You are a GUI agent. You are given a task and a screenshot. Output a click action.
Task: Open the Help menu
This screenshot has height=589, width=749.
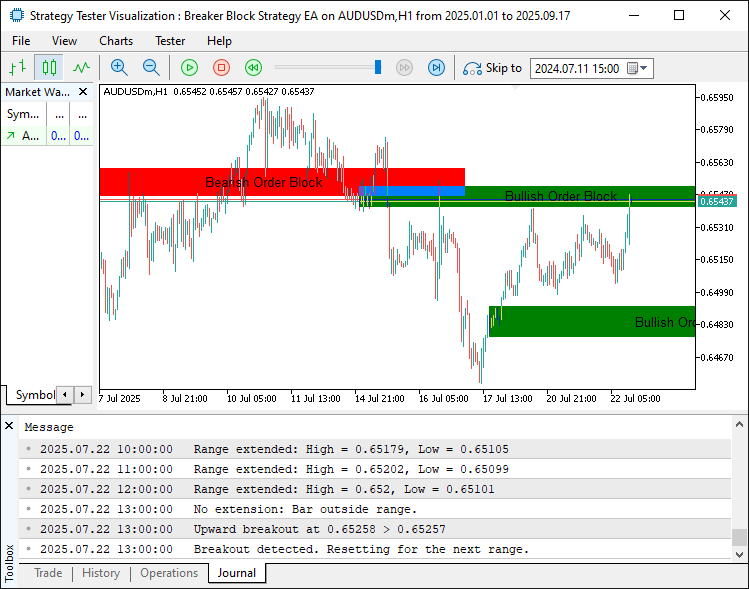click(x=219, y=41)
